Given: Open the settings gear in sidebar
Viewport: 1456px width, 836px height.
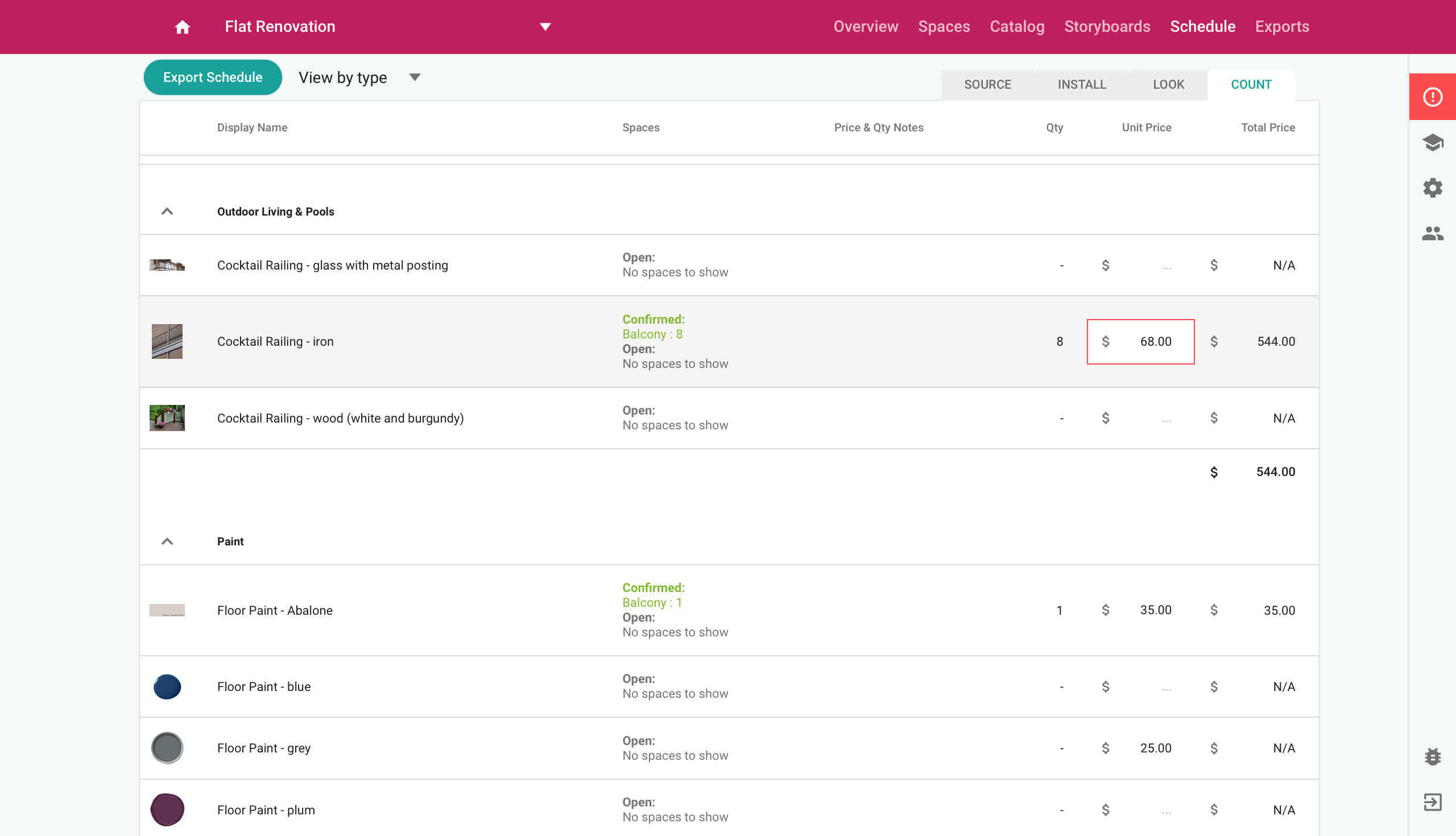Looking at the screenshot, I should 1432,188.
